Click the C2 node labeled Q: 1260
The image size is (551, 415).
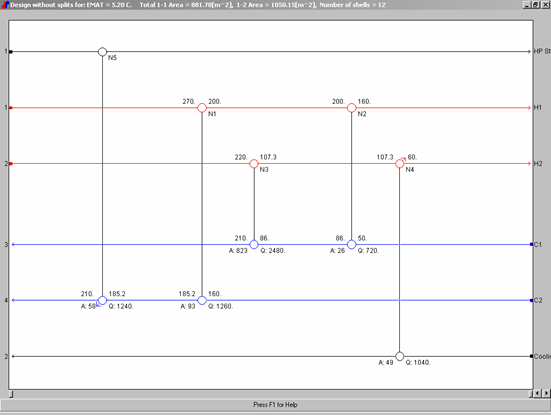(x=202, y=300)
